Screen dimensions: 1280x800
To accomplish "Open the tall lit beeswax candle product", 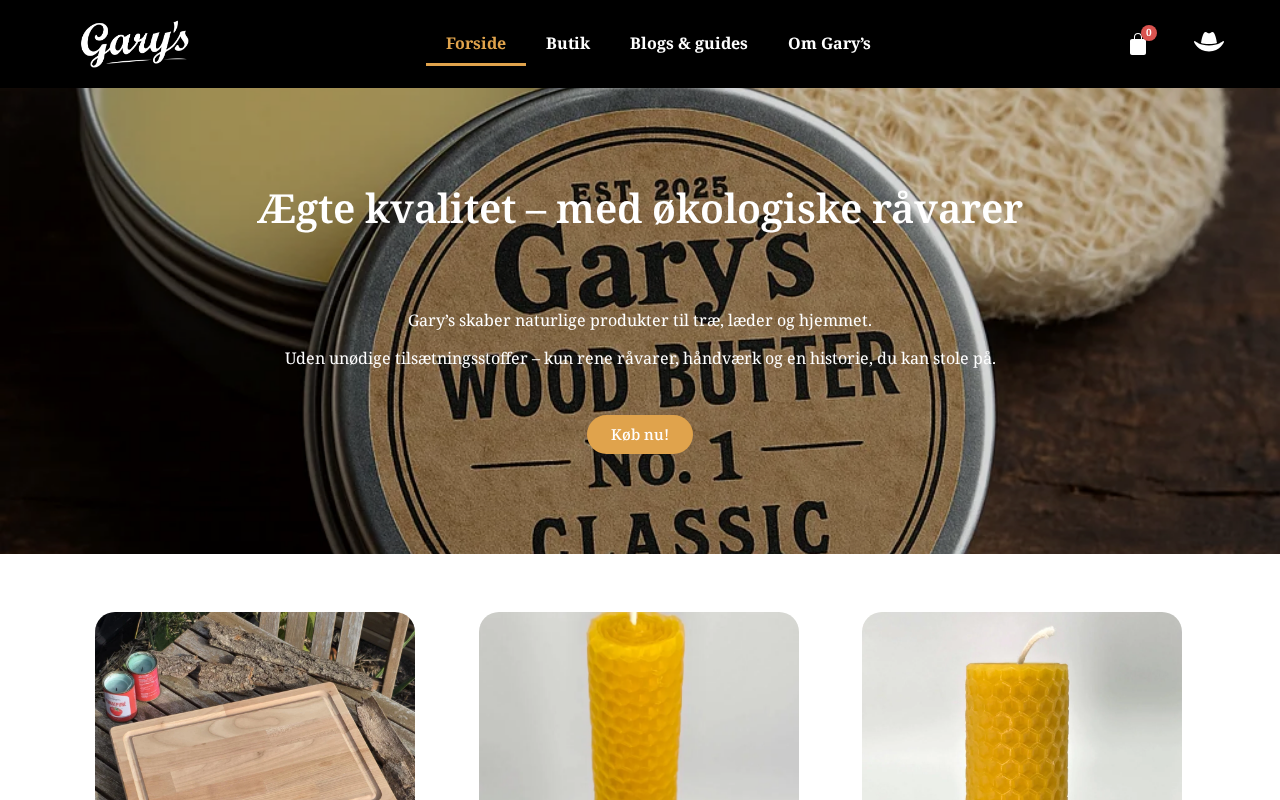I will [x=639, y=706].
